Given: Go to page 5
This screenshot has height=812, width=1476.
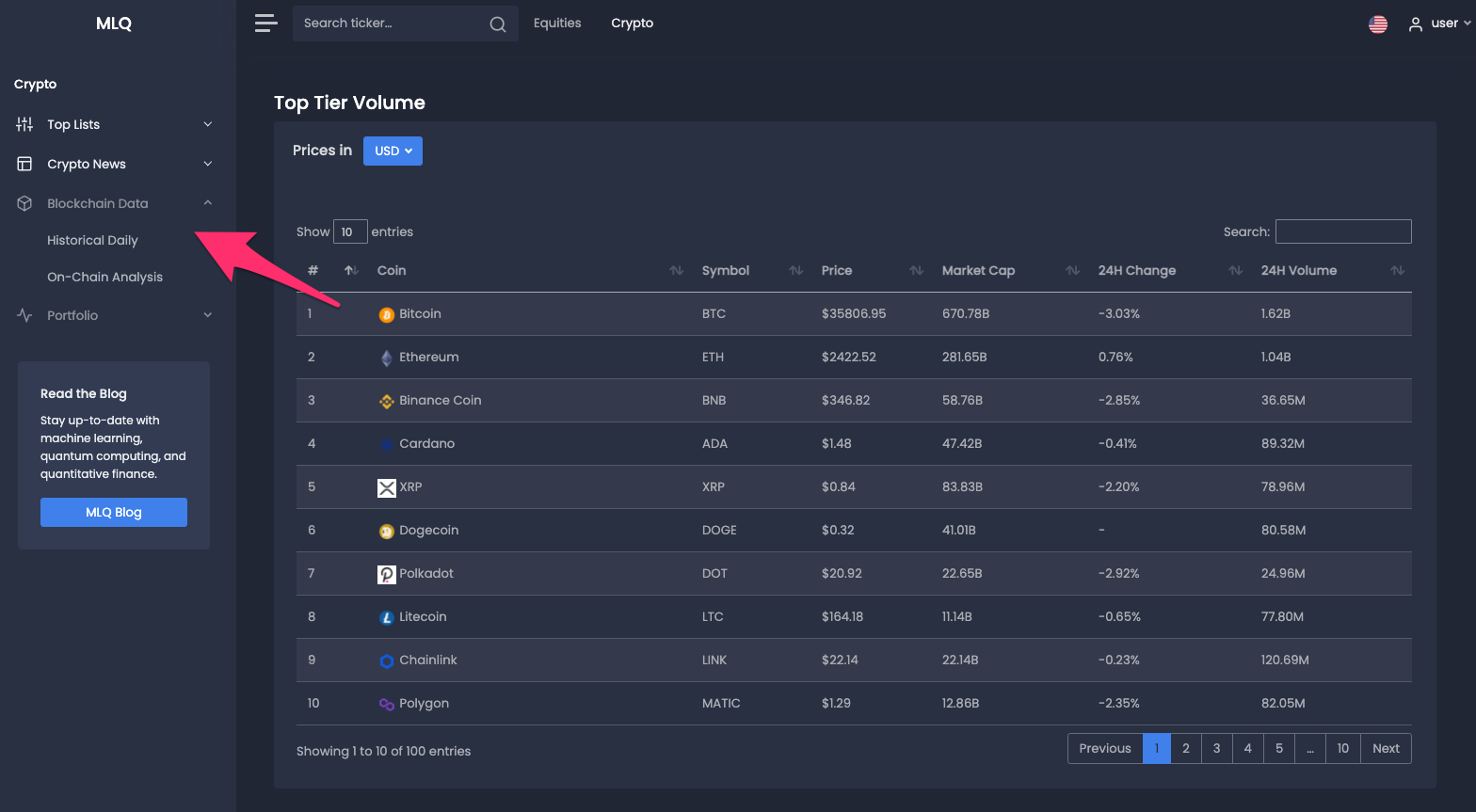Looking at the screenshot, I should (x=1279, y=748).
